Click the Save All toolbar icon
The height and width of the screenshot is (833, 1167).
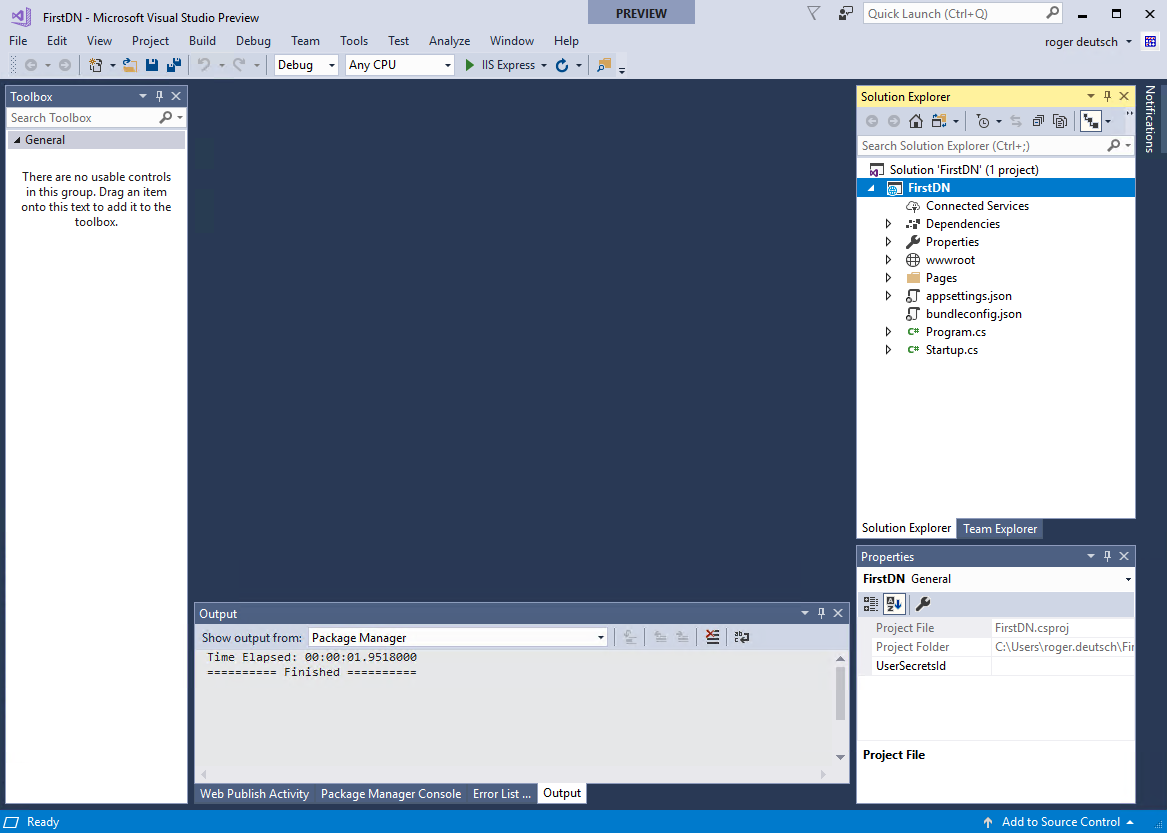pos(173,65)
